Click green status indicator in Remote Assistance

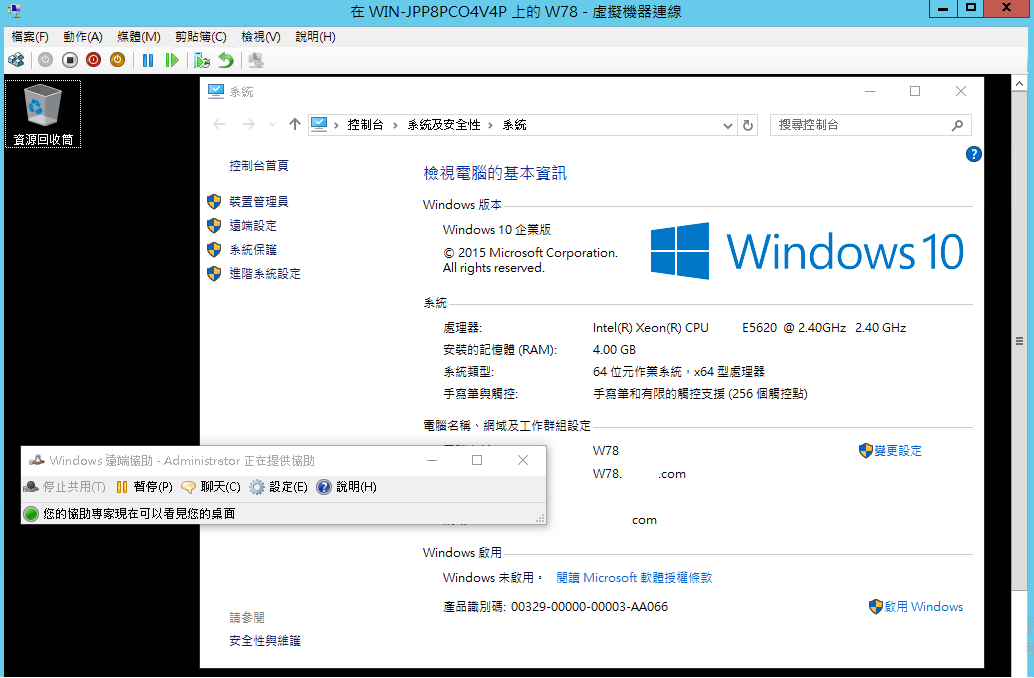[31, 514]
